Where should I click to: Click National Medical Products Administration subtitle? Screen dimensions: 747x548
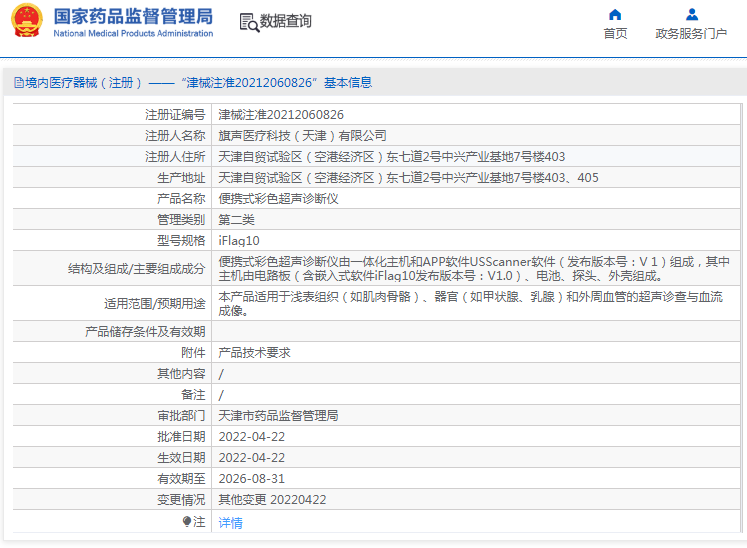tap(133, 33)
